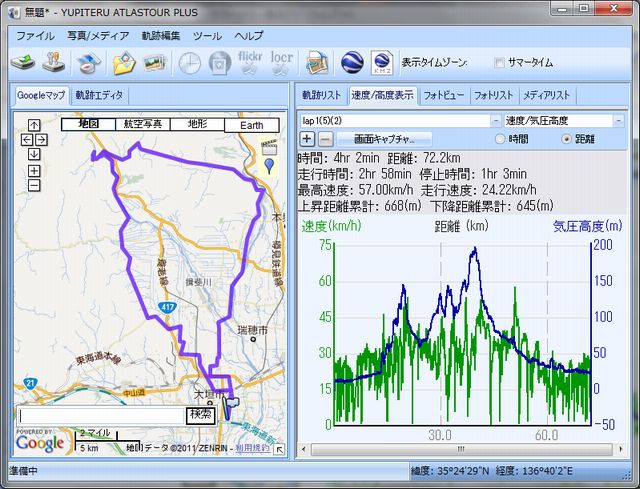Zoom out the map with minus control

click(34, 186)
